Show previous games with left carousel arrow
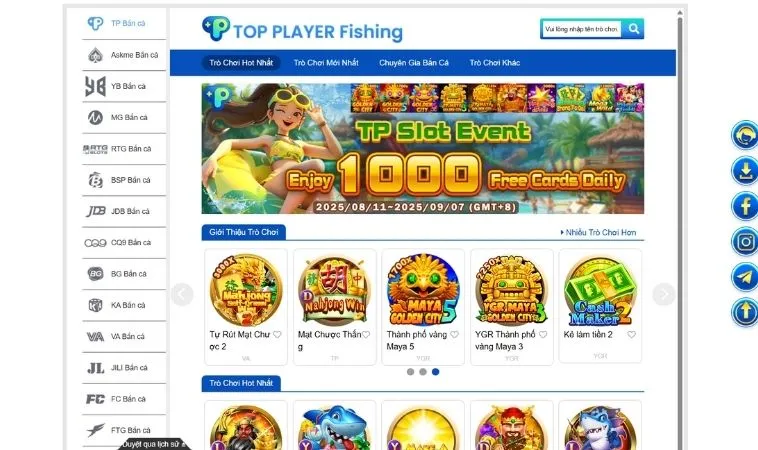 [x=182, y=294]
